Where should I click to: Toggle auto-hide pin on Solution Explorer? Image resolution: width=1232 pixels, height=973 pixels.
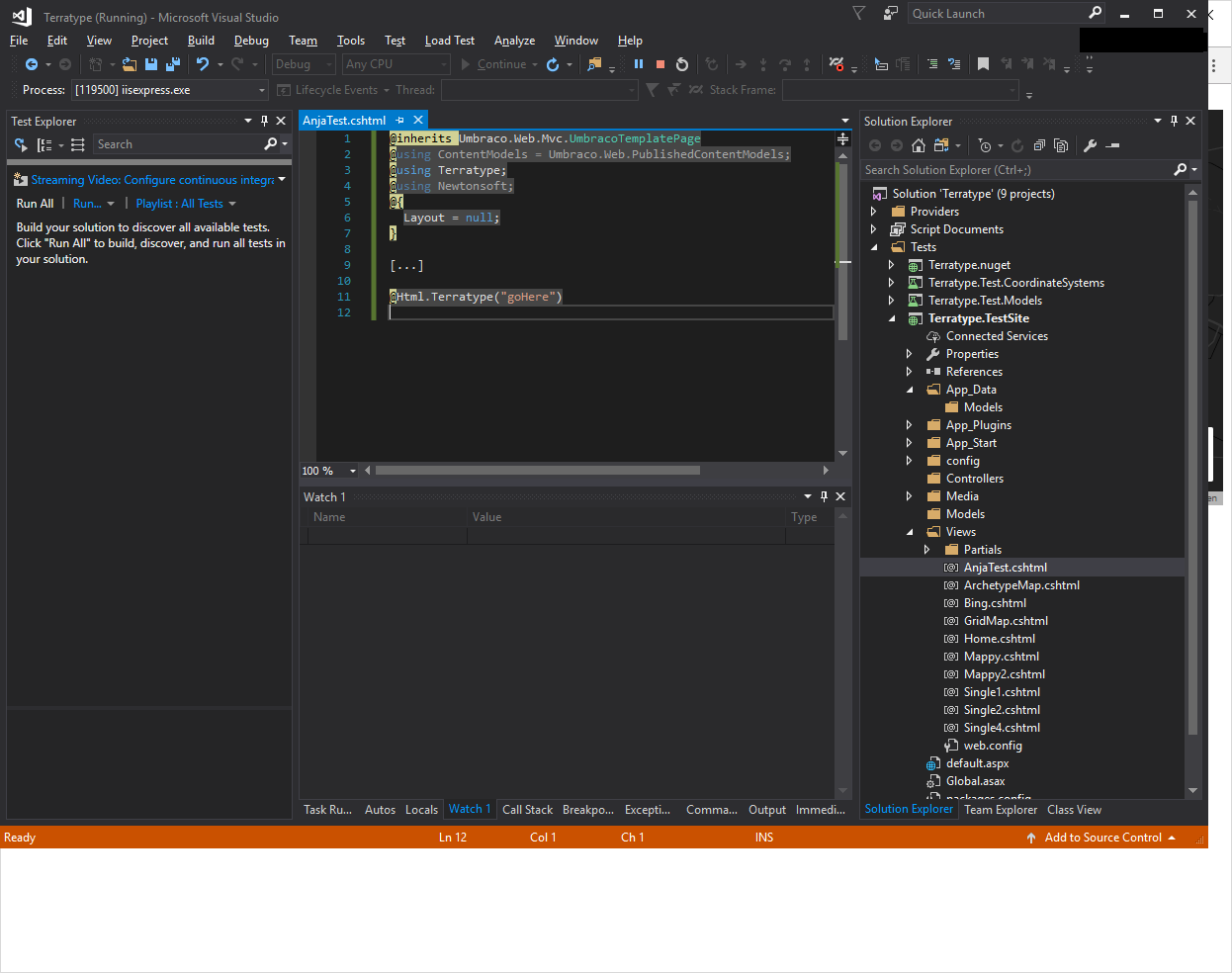pyautogui.click(x=1174, y=121)
